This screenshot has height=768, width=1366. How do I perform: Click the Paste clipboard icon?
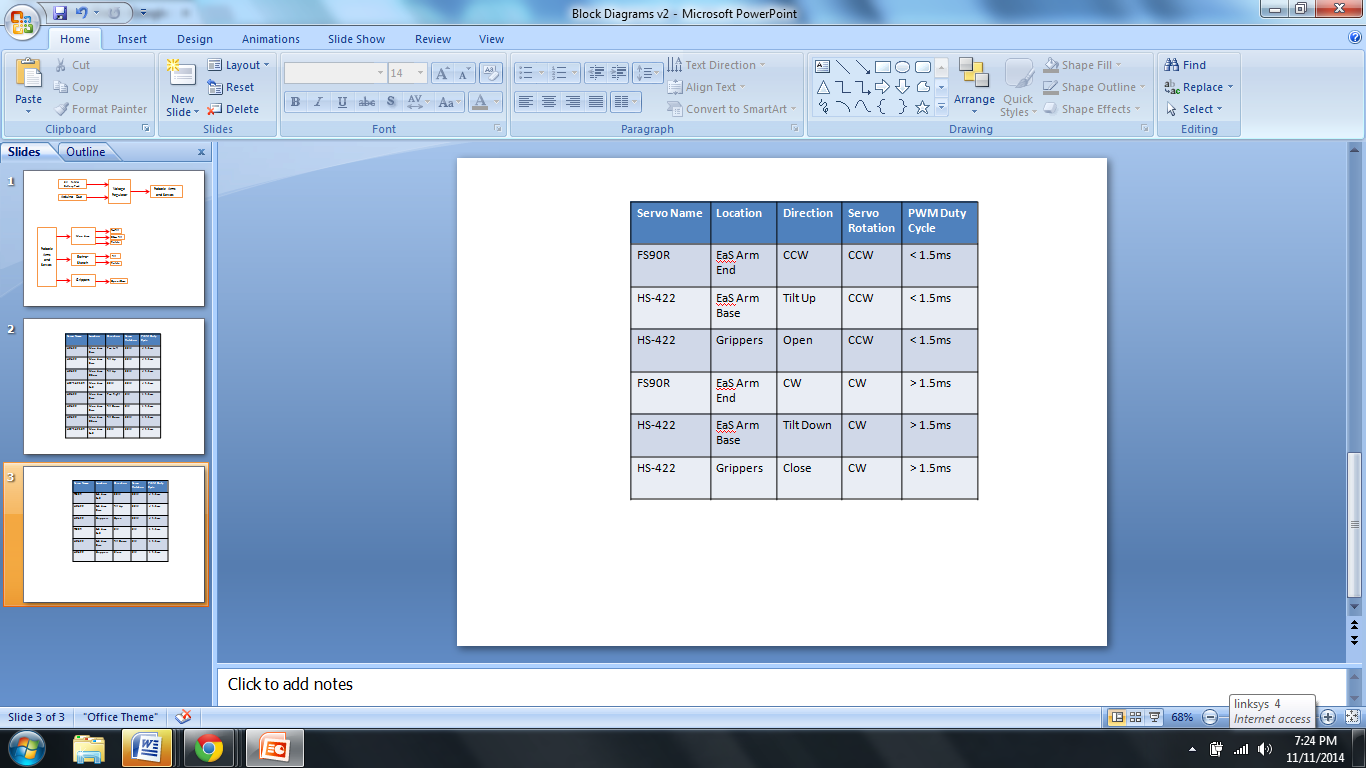[x=28, y=75]
